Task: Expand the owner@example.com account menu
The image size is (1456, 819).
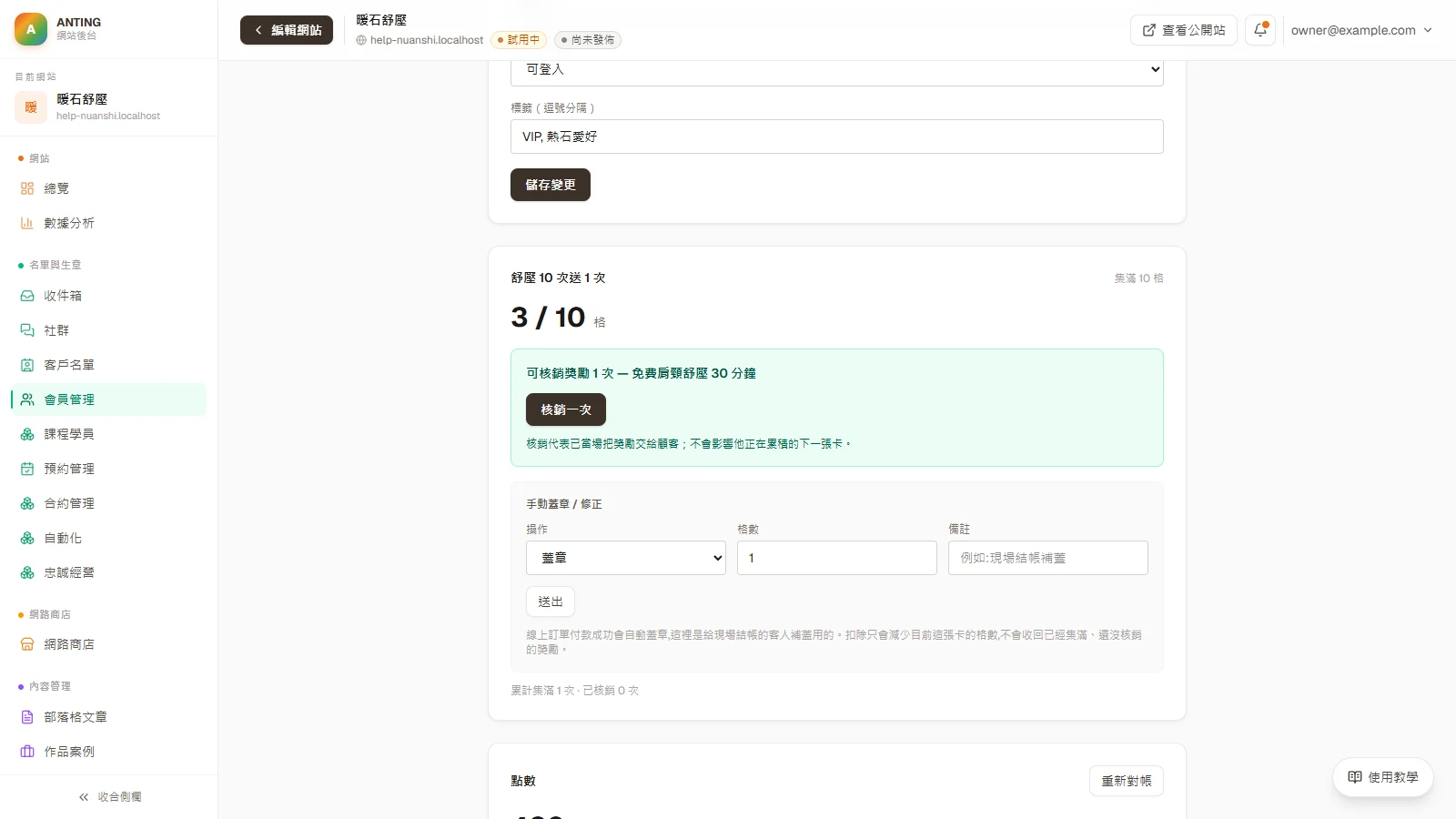Action: point(1361,30)
